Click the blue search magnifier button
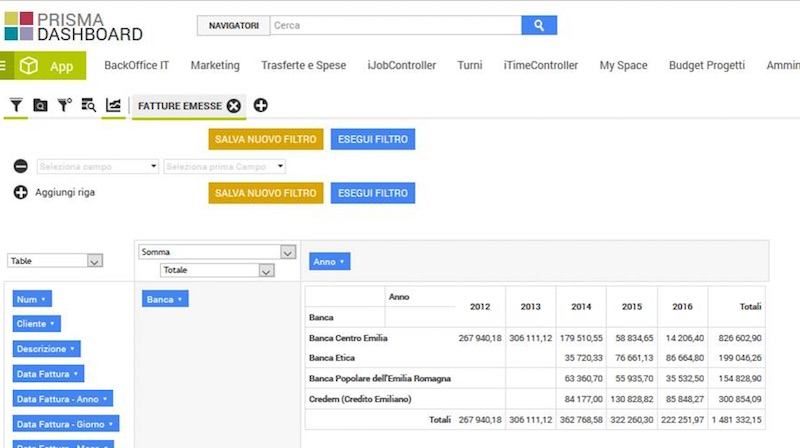This screenshot has height=448, width=800. pos(539,25)
